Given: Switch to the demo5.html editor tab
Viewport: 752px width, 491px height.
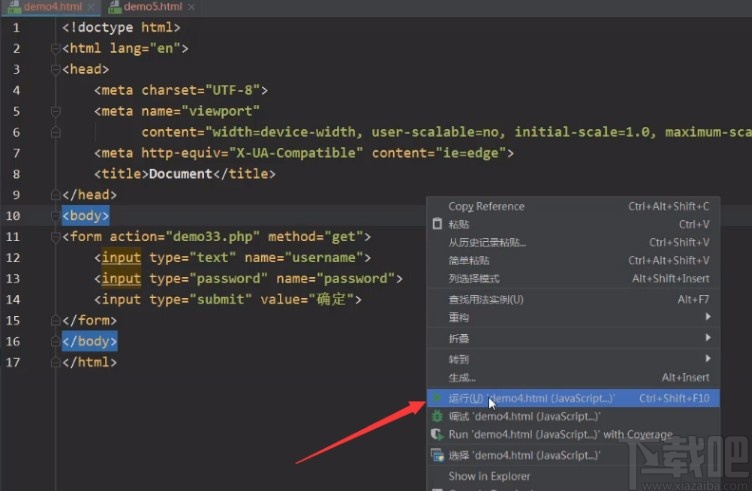Looking at the screenshot, I should tap(153, 7).
